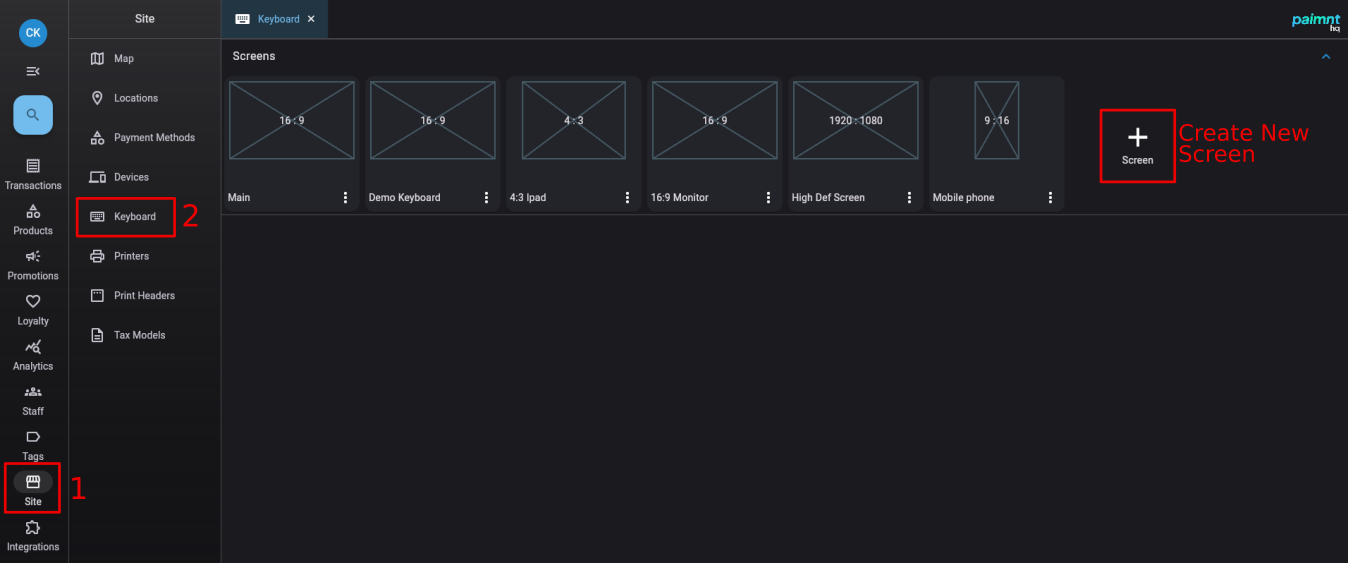The height and width of the screenshot is (563, 1348).
Task: Open options menu for 16:9 Monitor
Action: [x=769, y=198]
